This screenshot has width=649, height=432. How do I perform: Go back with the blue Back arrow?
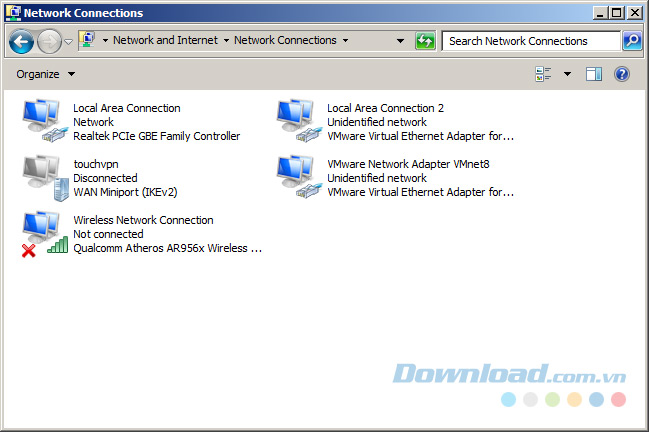pos(21,41)
